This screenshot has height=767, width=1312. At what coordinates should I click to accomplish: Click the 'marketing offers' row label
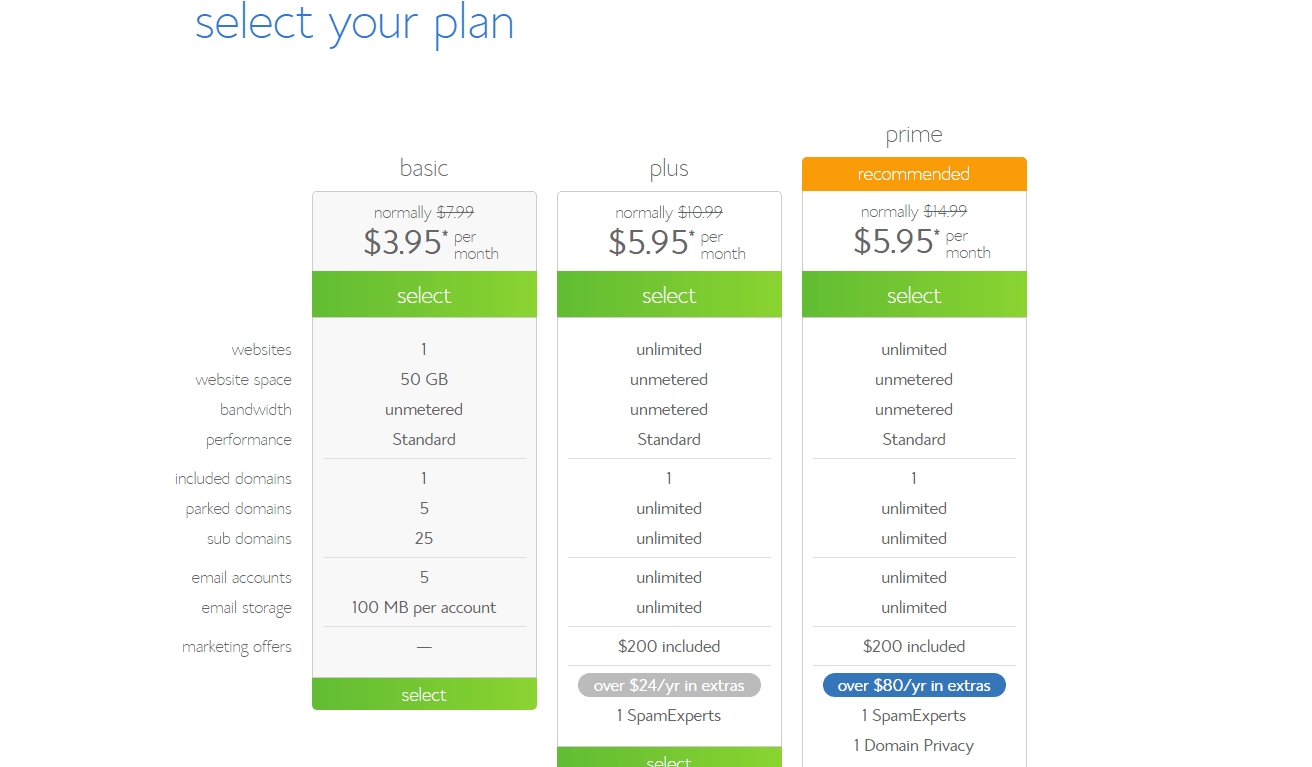[236, 646]
